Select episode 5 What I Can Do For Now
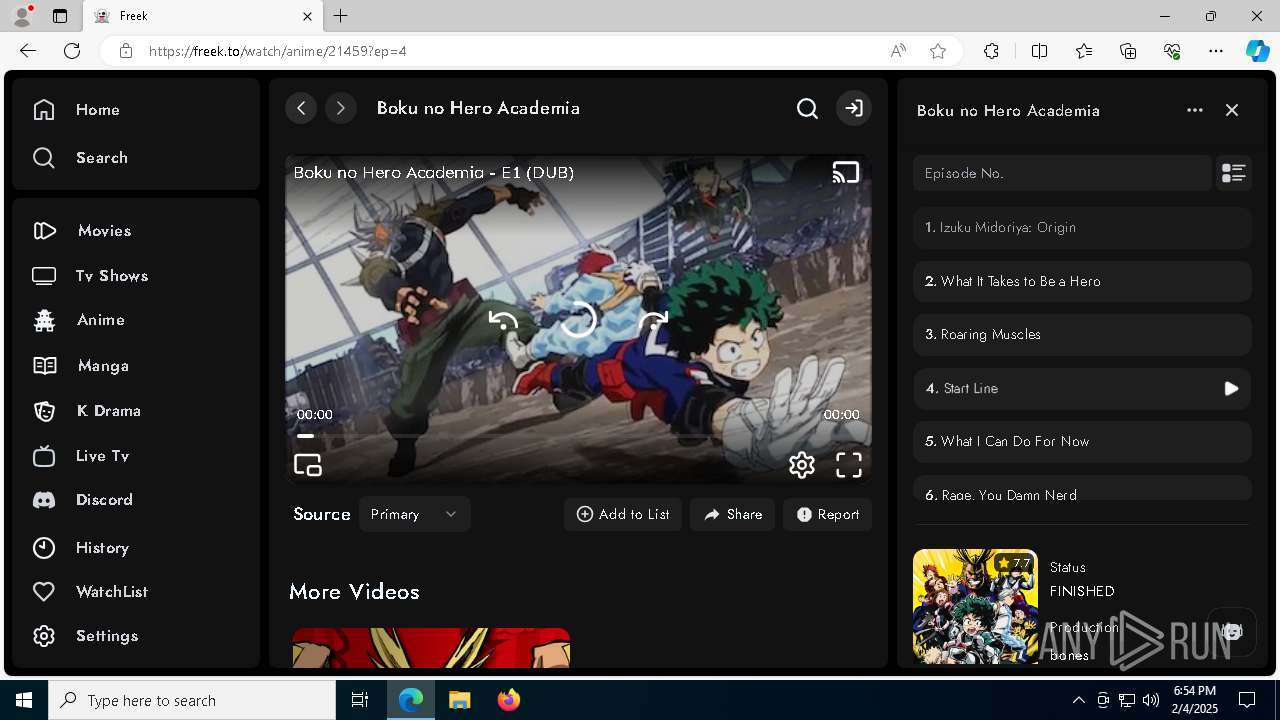This screenshot has height=720, width=1280. 1082,442
